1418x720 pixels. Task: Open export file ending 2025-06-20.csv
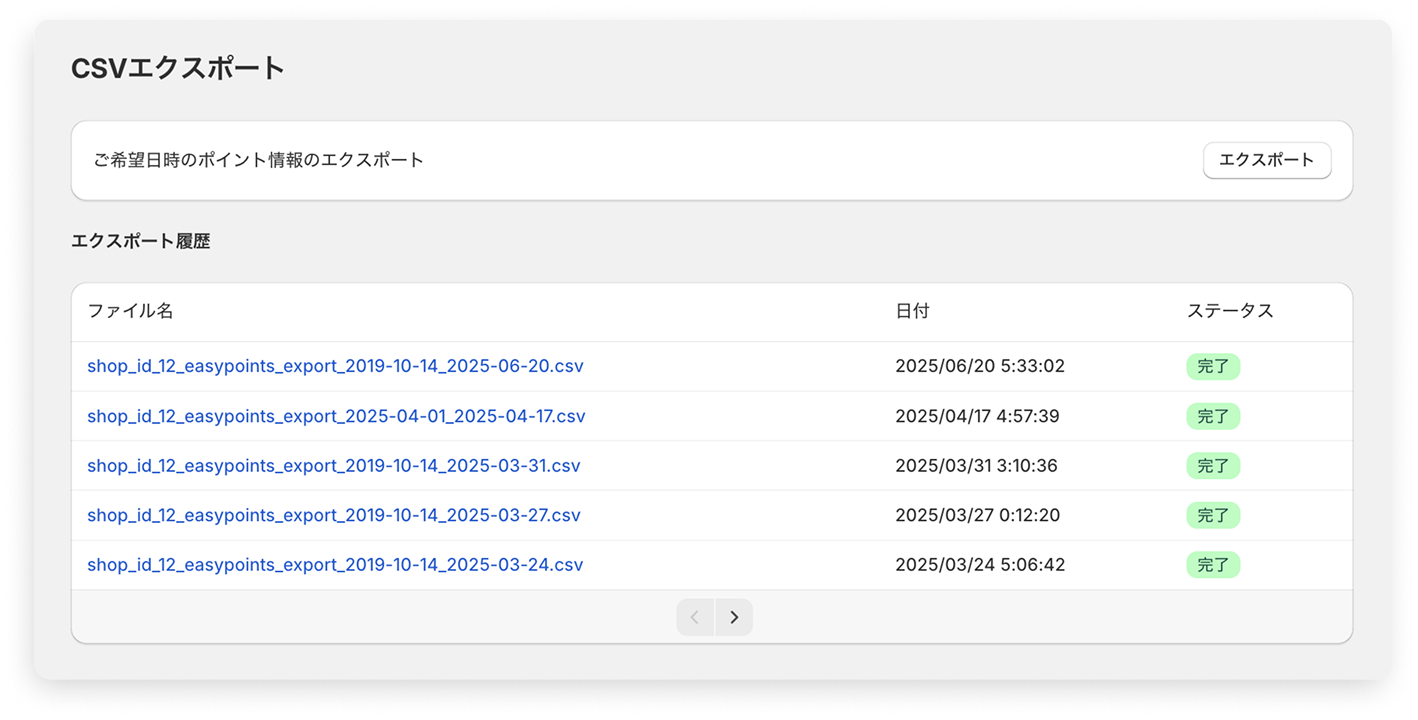click(x=335, y=366)
